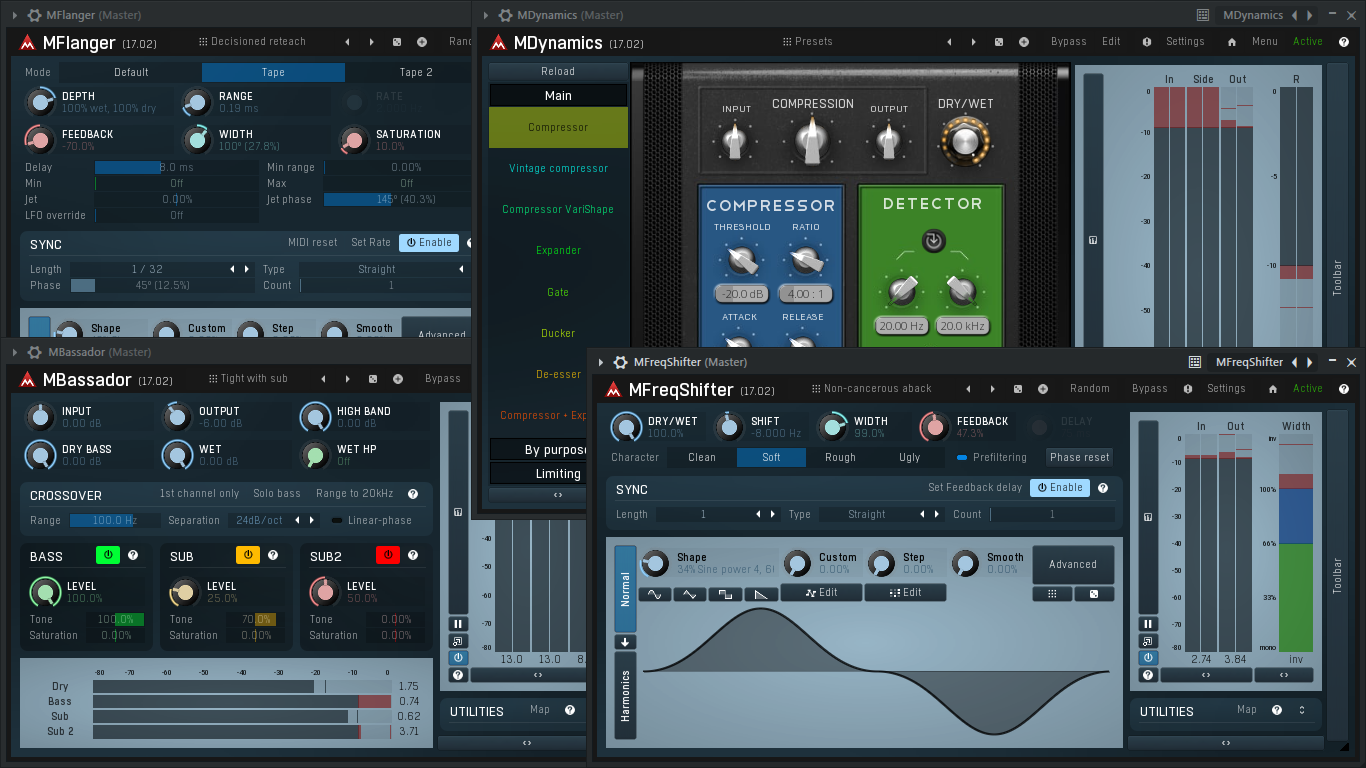This screenshot has height=768, width=1366.
Task: Choose Rough character mode
Action: coord(840,457)
